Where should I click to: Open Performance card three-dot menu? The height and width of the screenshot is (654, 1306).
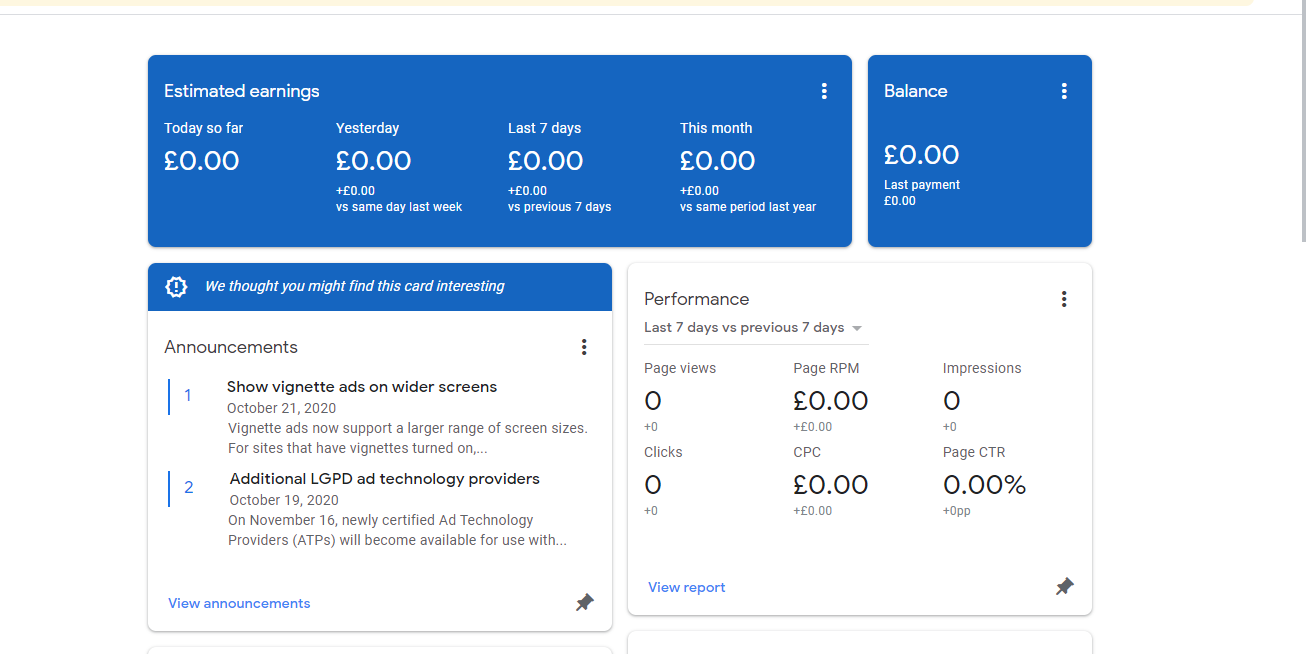(1064, 299)
